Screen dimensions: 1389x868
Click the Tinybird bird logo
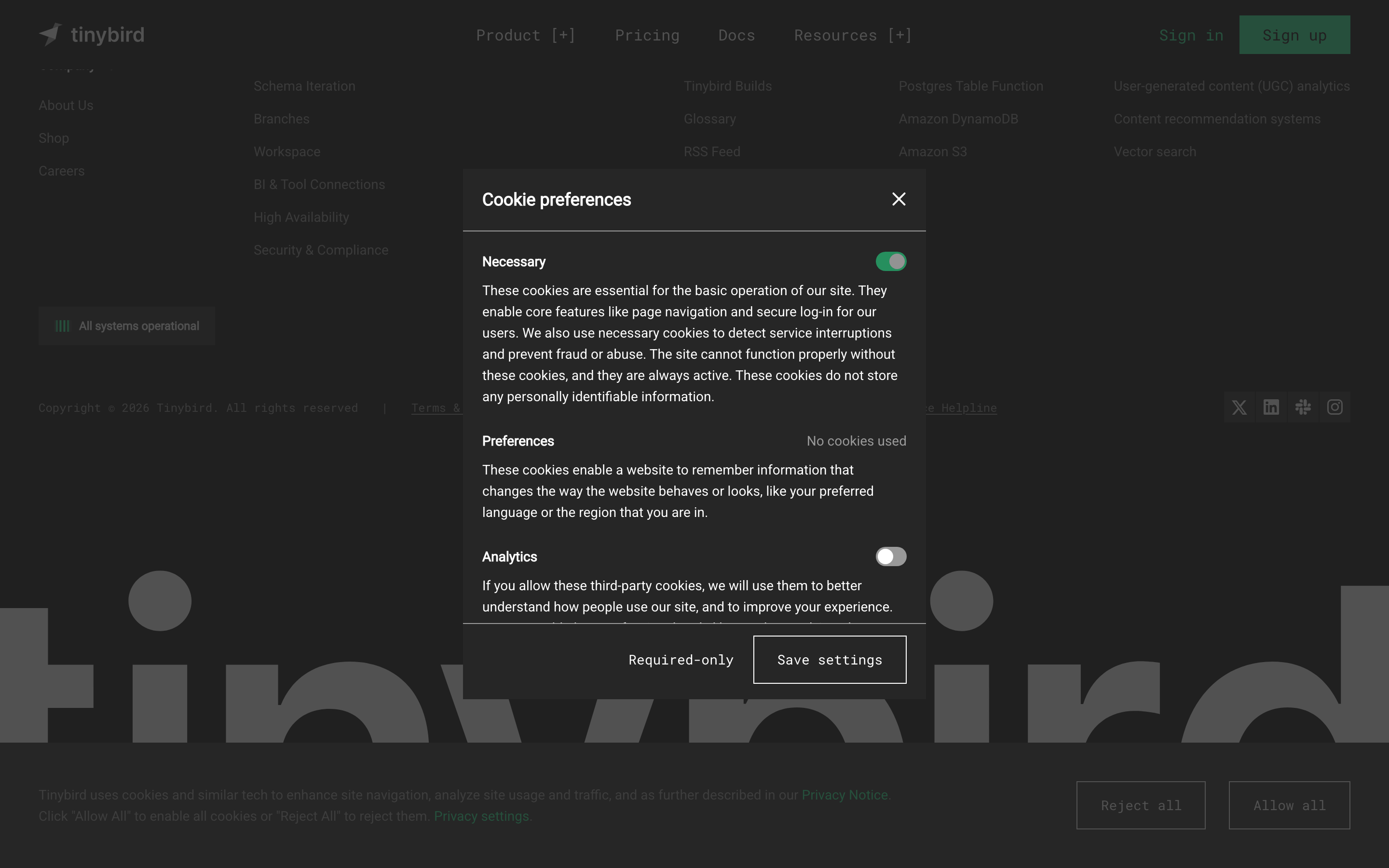51,34
